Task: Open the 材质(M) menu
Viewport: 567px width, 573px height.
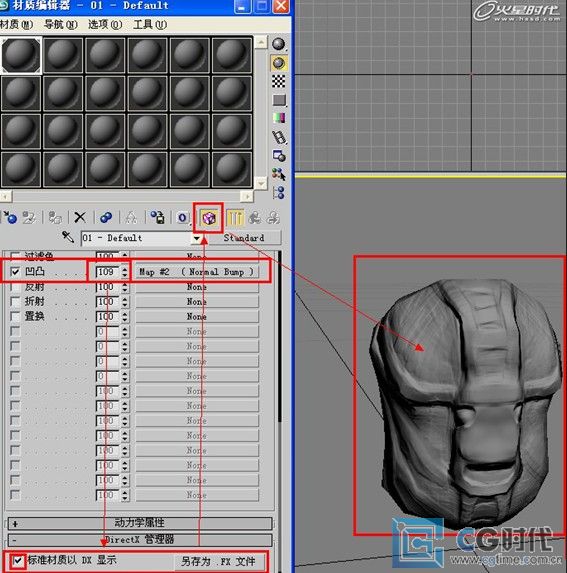Action: coord(16,24)
